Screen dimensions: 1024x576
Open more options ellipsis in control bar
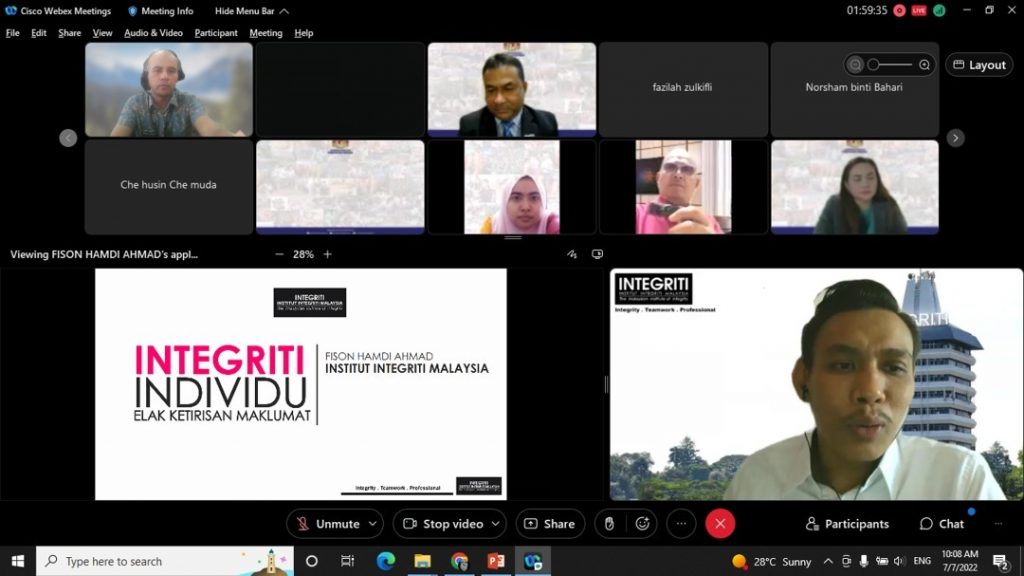(x=681, y=524)
